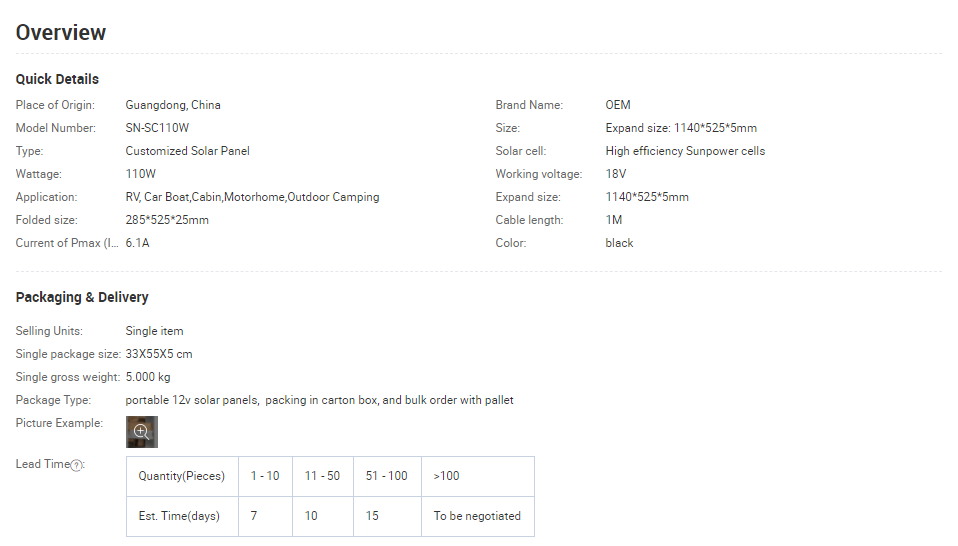Click the Application value listing RV, Car Boat

(252, 197)
